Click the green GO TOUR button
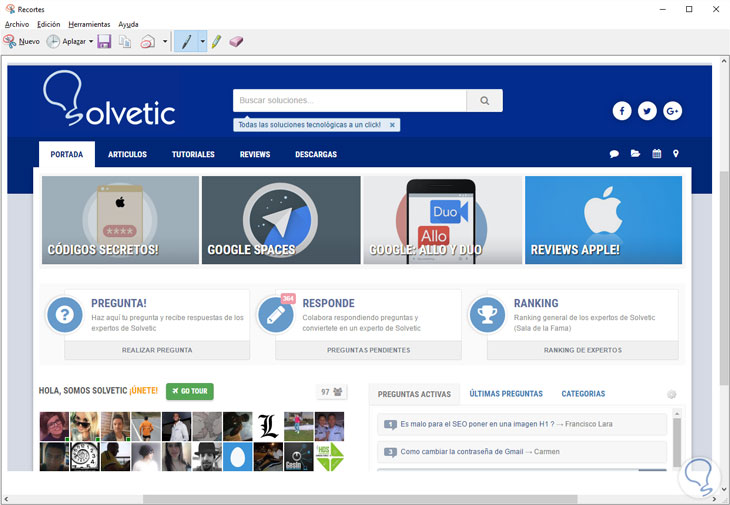Screen dimensions: 730x505 tap(190, 391)
